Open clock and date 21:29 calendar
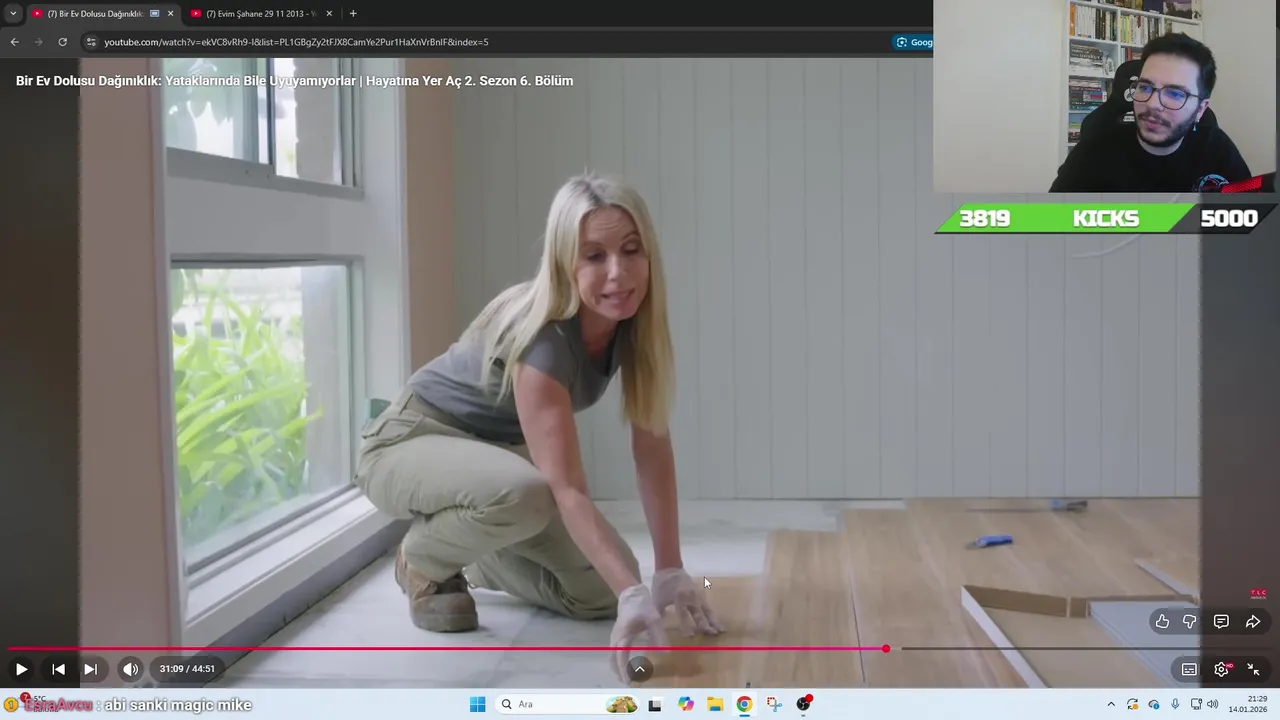This screenshot has width=1280, height=720. (1248, 704)
